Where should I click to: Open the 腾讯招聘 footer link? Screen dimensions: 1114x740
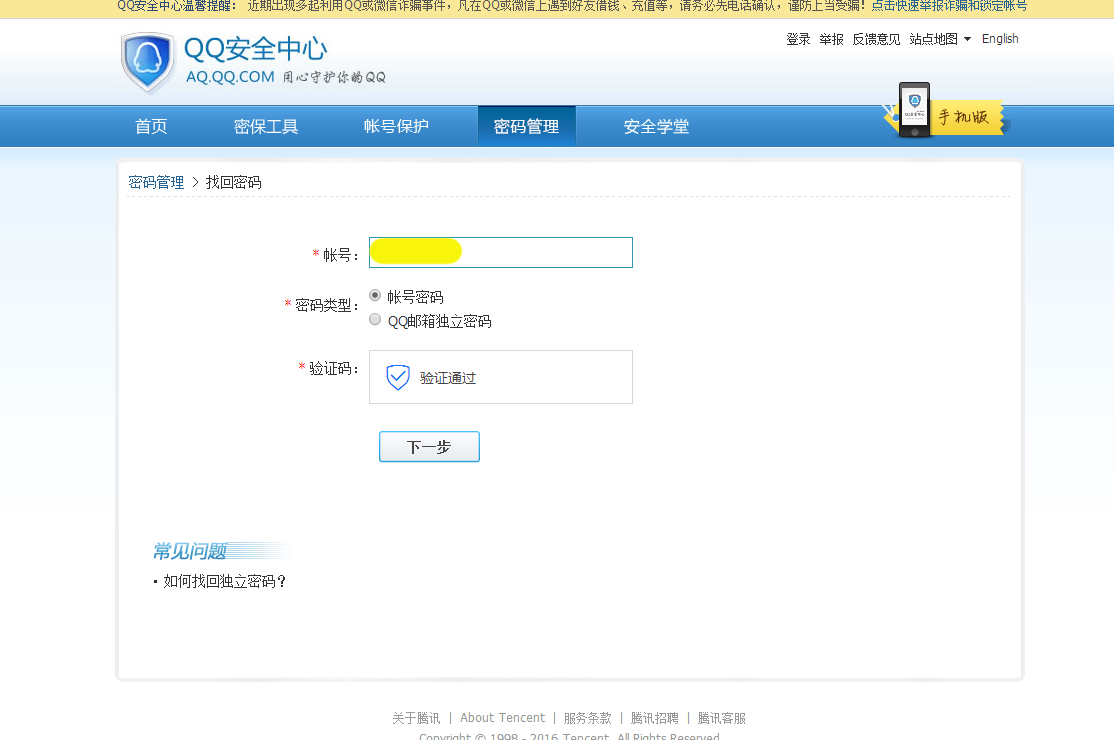point(654,718)
